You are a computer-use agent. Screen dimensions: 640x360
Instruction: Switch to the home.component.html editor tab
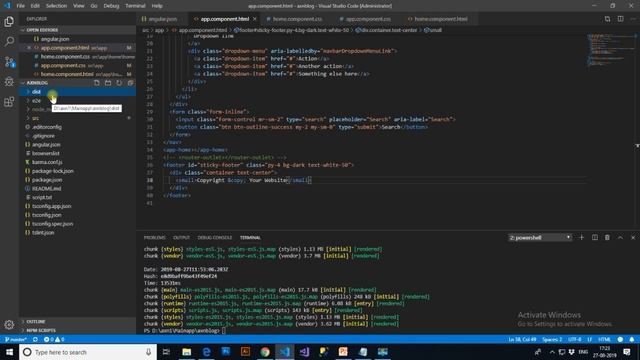440,19
